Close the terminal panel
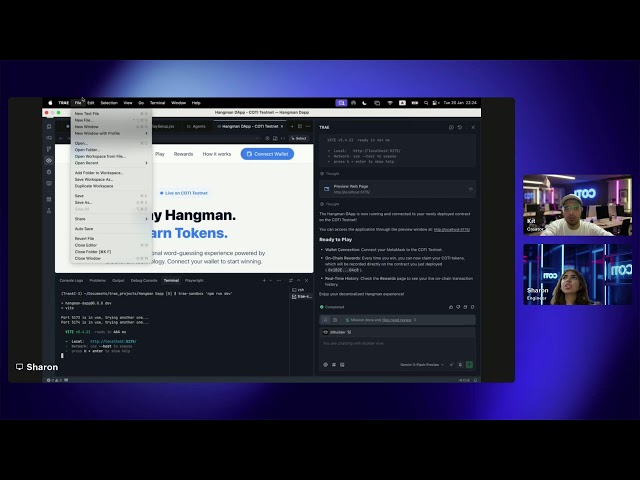Image resolution: width=640 pixels, height=480 pixels. [x=307, y=280]
